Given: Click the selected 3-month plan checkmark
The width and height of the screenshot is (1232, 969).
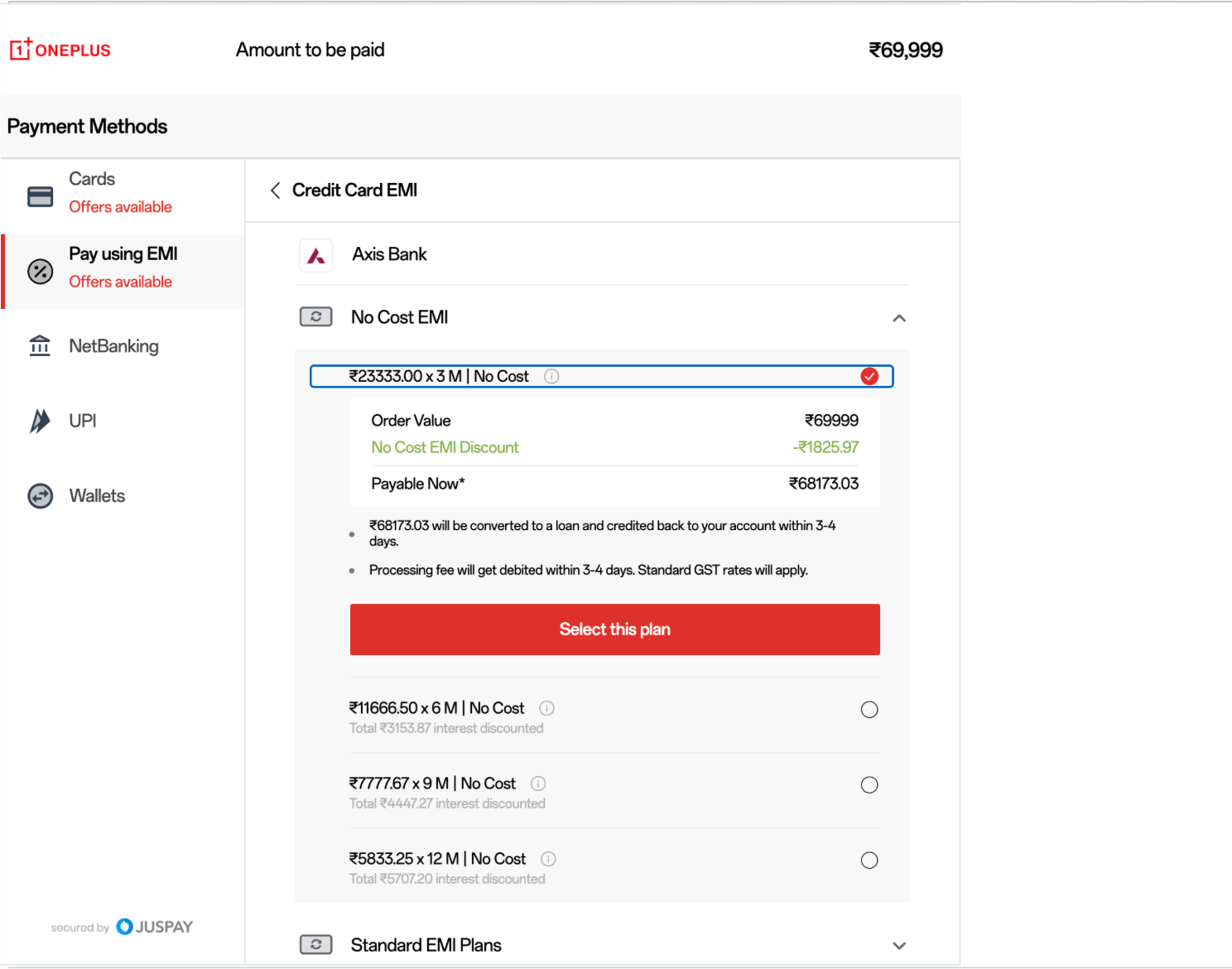Looking at the screenshot, I should (x=869, y=377).
